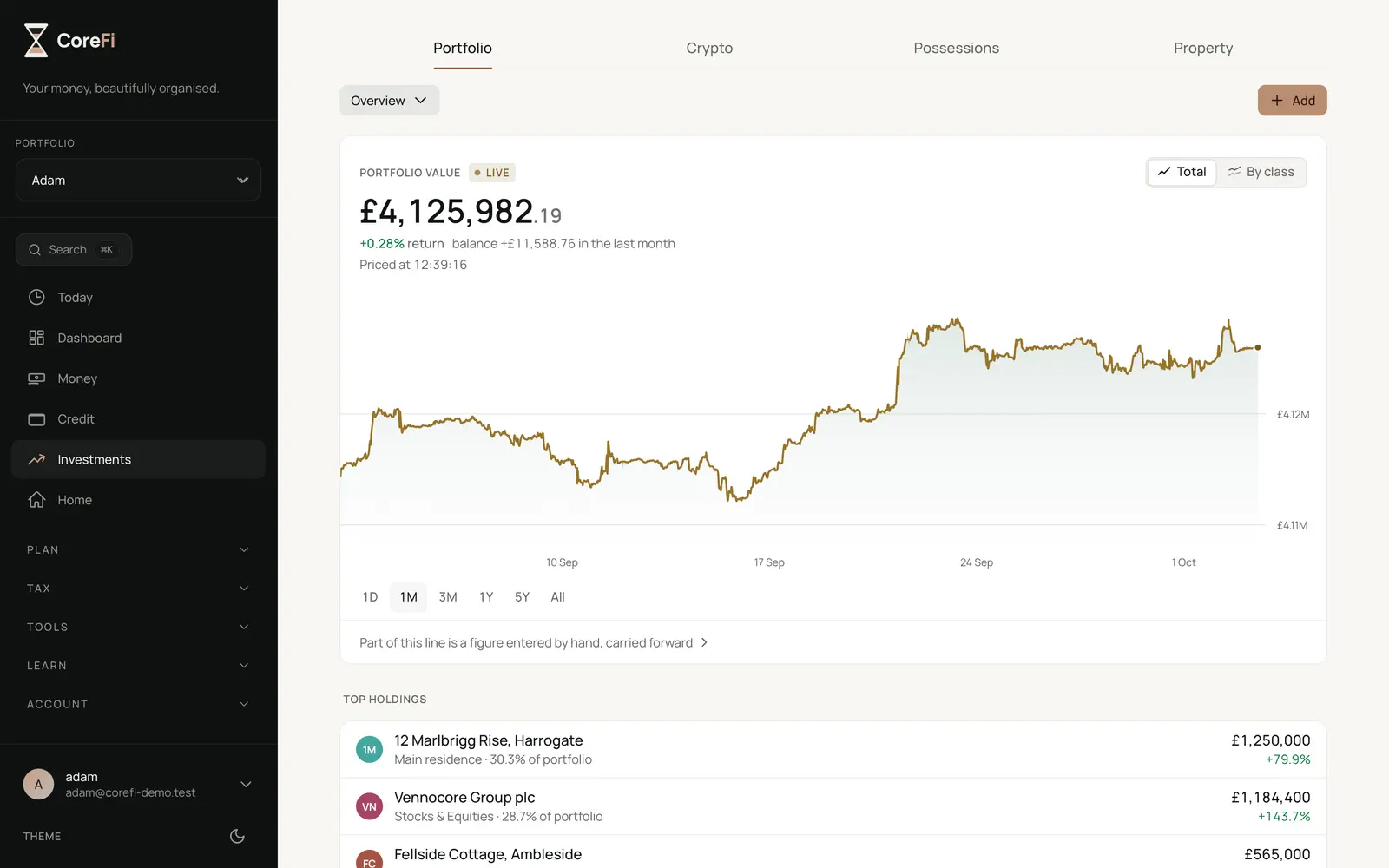
Task: Expand the Tax section
Action: [x=138, y=589]
